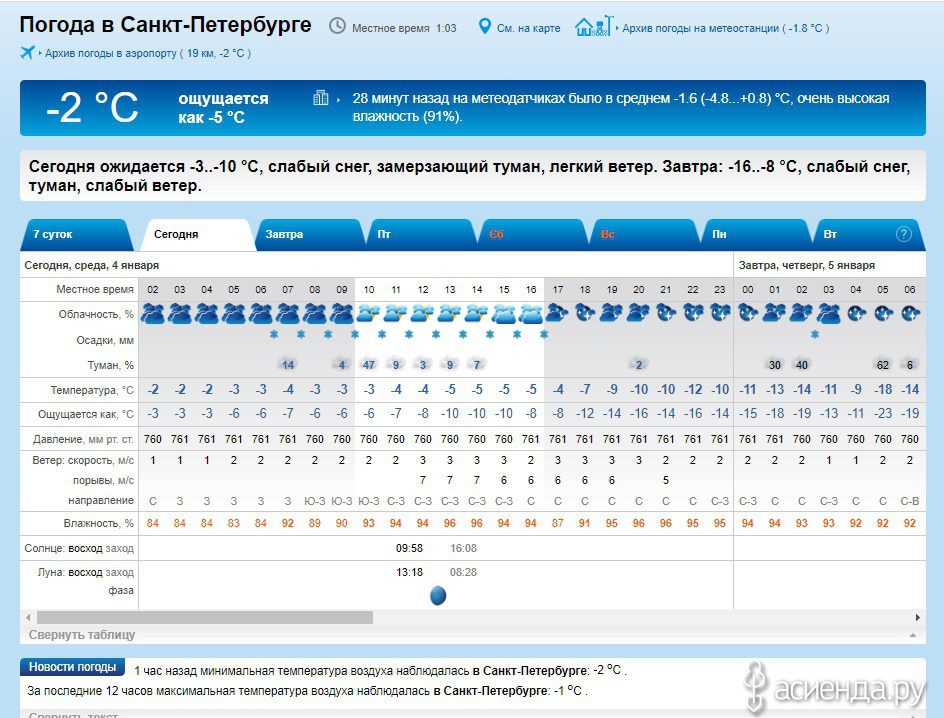Click the sunset time 16:08

[464, 548]
